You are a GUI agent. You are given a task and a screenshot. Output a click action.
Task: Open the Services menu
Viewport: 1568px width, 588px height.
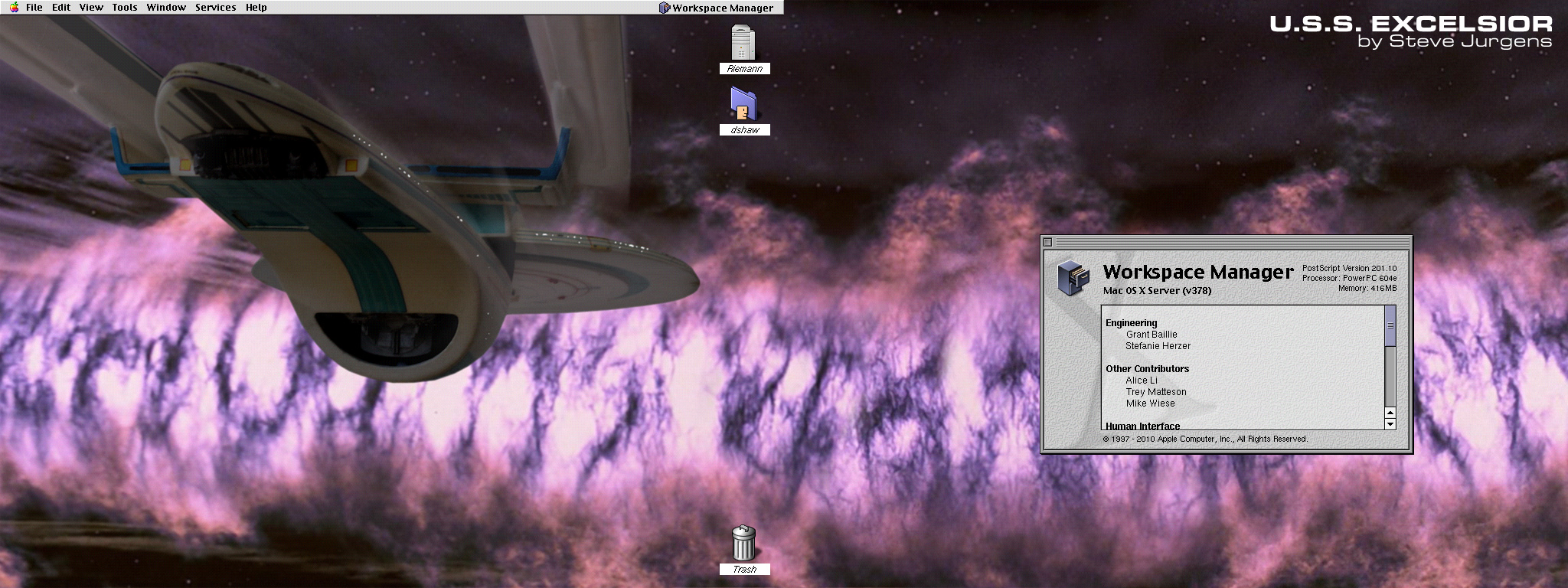click(x=215, y=7)
